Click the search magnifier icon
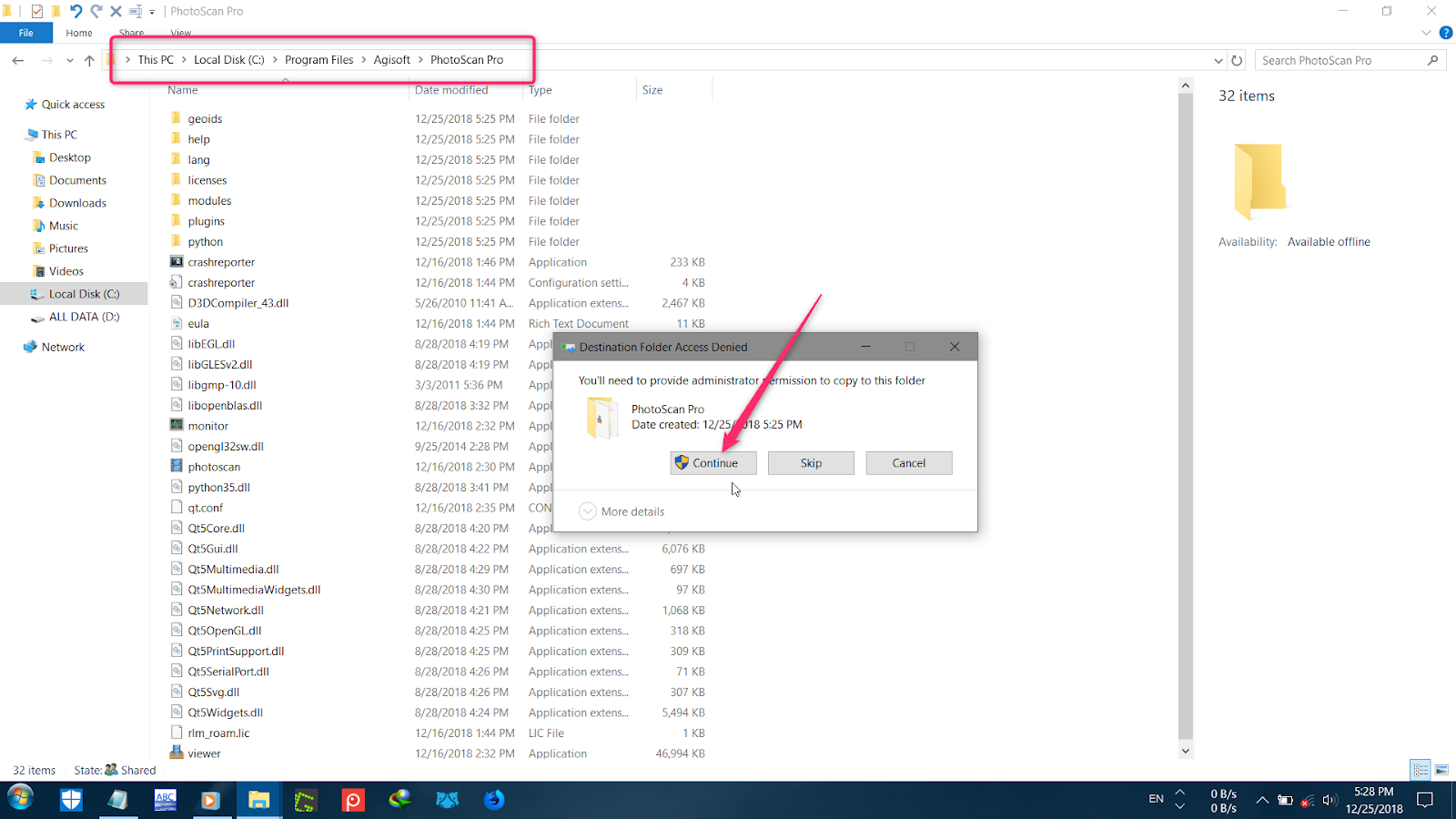The width and height of the screenshot is (1456, 819). click(1433, 60)
